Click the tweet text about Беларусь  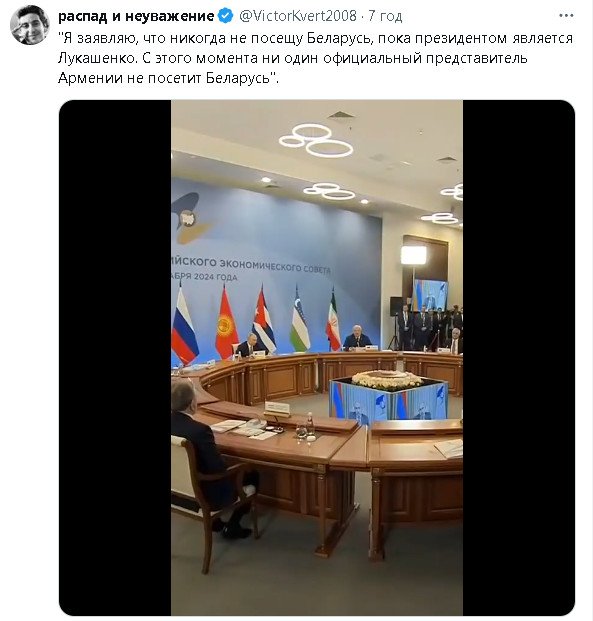(315, 58)
